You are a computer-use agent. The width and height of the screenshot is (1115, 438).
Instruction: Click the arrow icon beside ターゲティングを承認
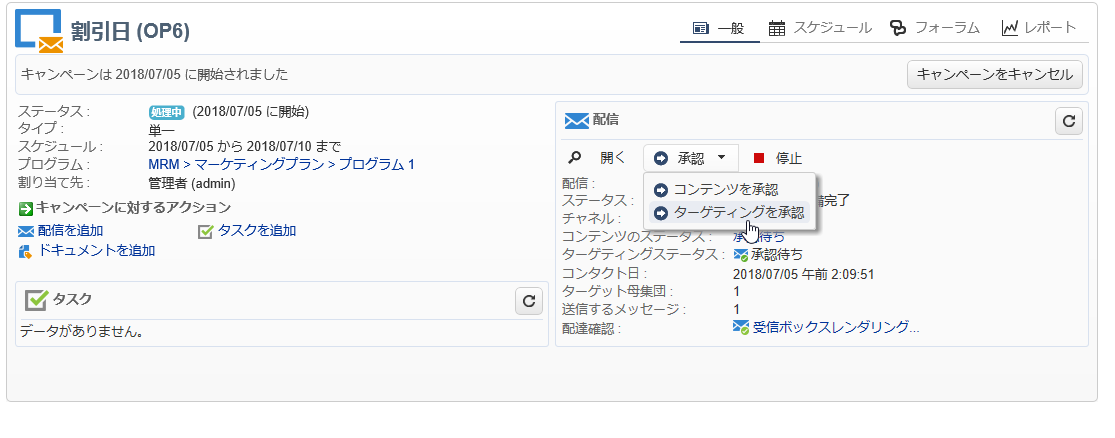tap(661, 213)
